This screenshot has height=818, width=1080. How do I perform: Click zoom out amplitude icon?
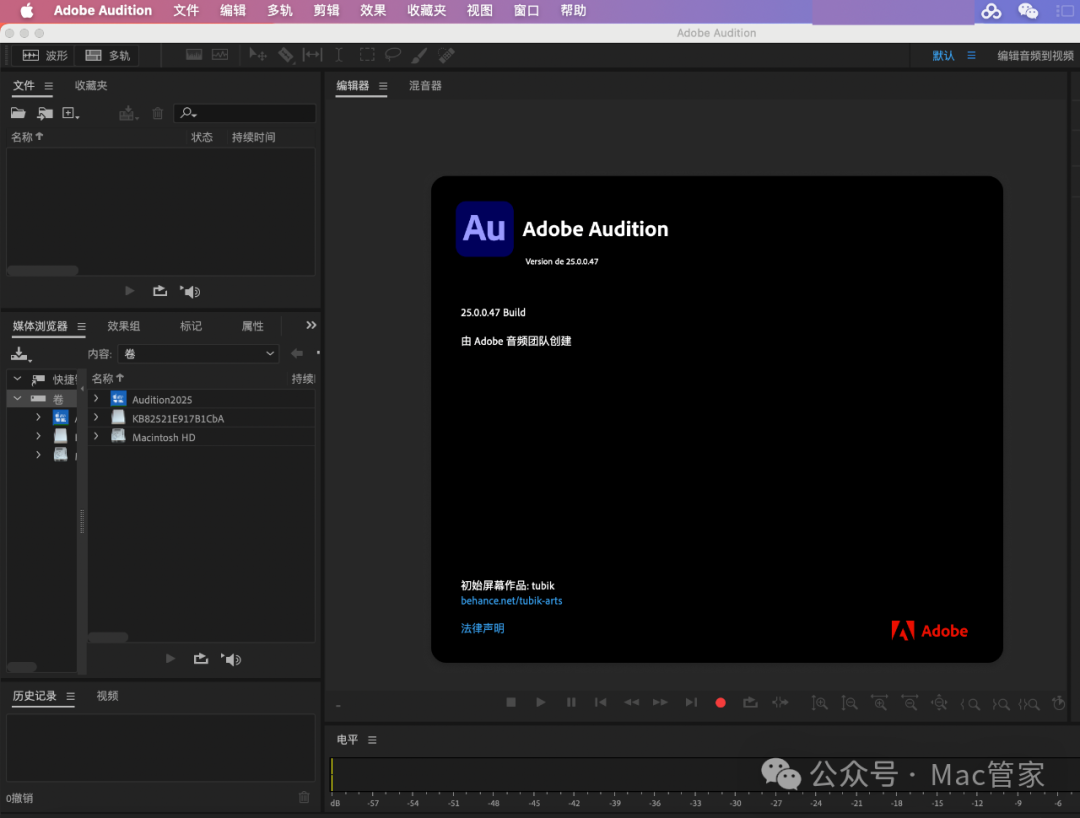849,703
